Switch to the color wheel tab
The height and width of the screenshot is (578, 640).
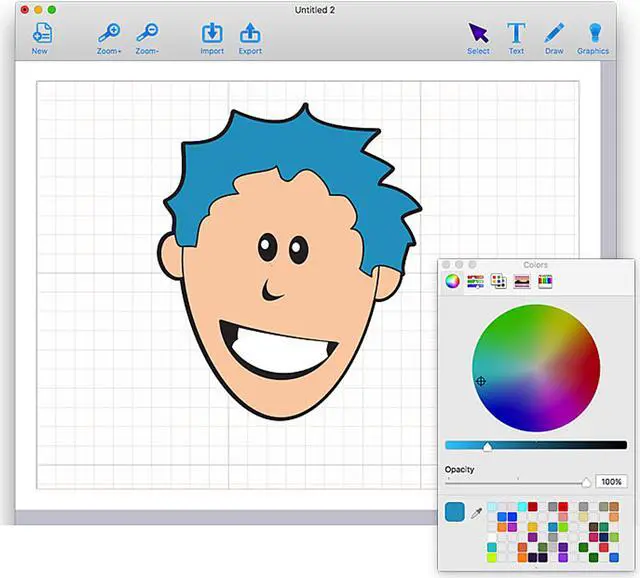pyautogui.click(x=453, y=282)
